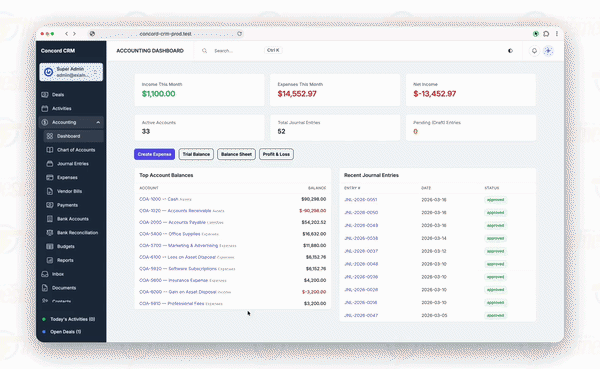Reload page with browser refresh icon
The width and height of the screenshot is (600, 369).
click(240, 34)
